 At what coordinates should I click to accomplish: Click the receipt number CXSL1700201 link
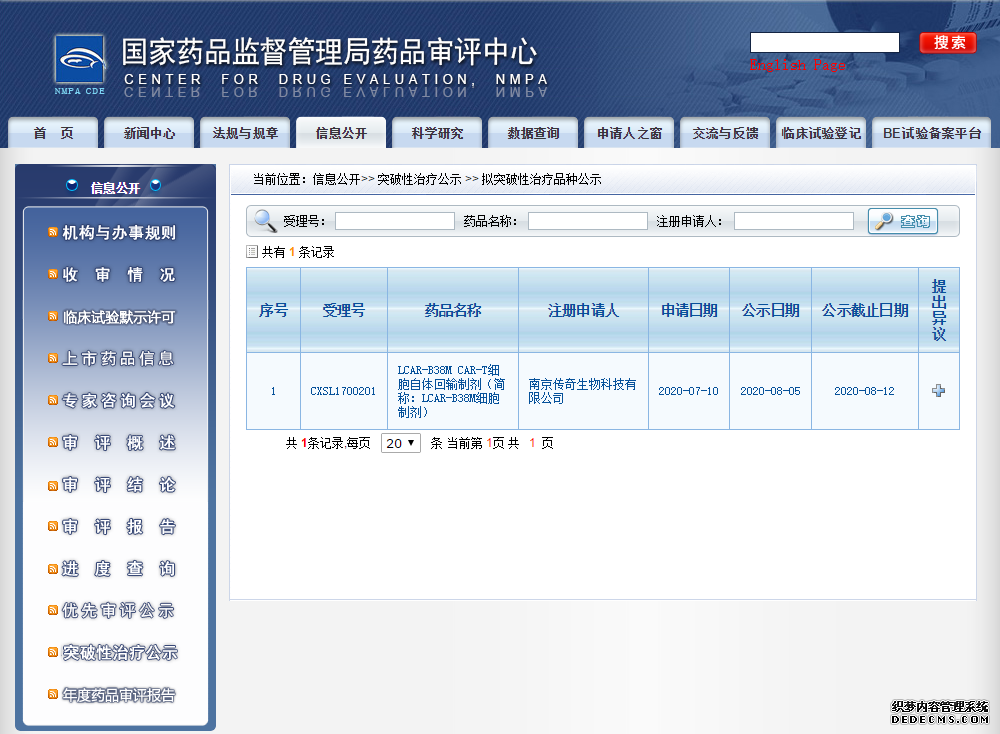[342, 390]
